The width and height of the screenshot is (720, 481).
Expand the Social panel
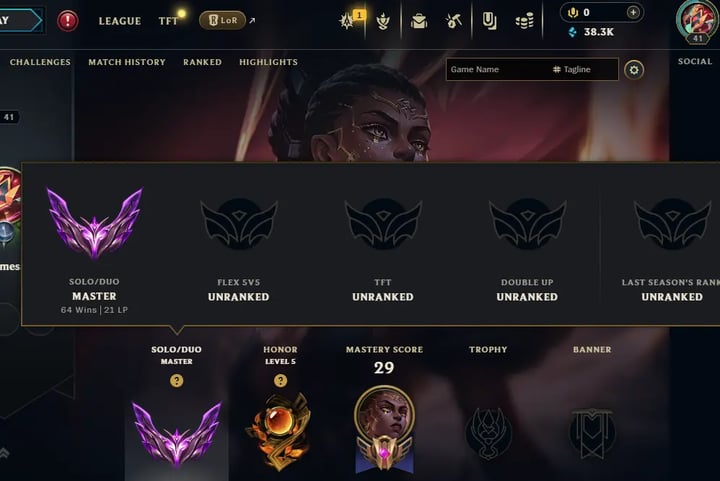point(695,62)
